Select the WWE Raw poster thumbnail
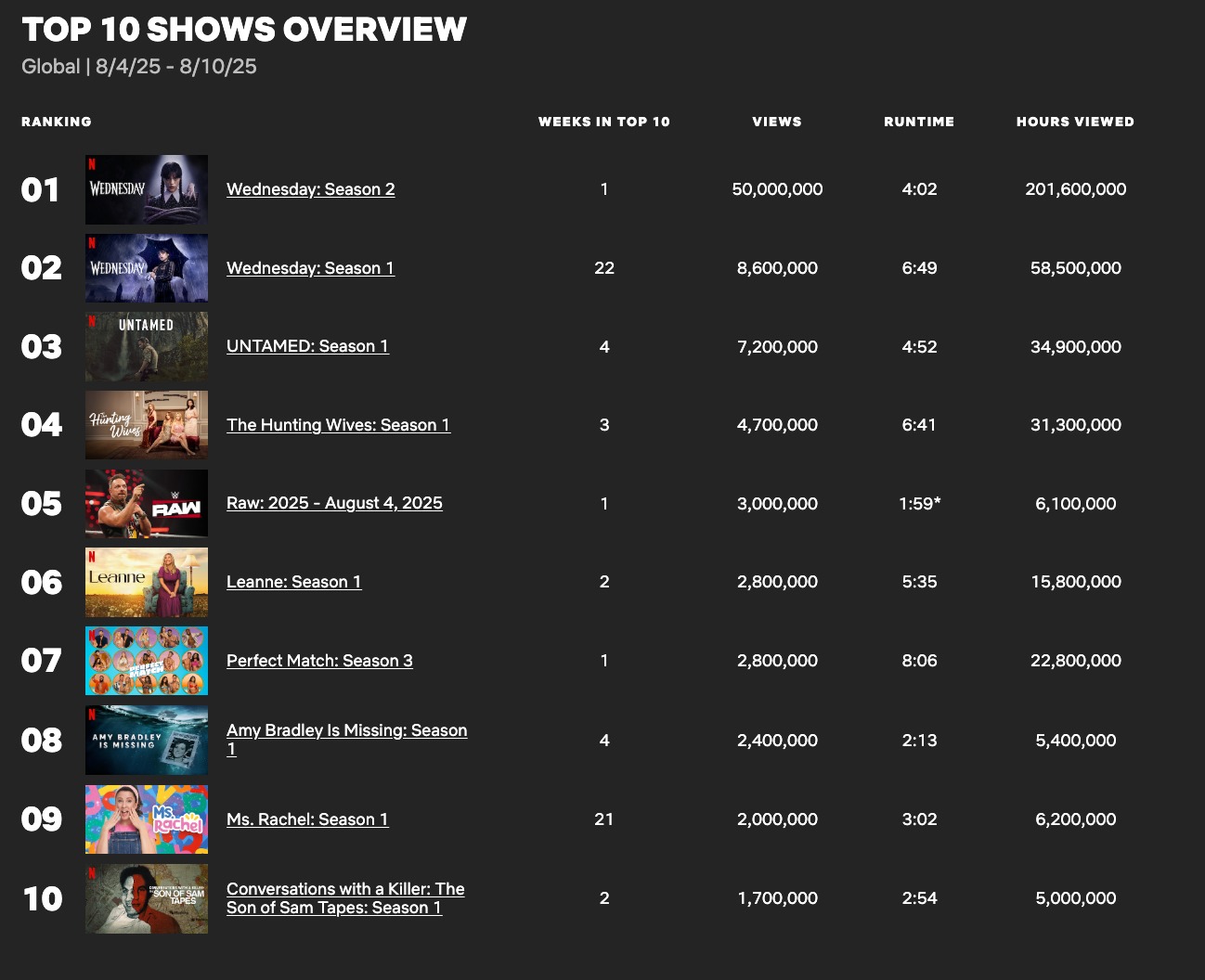The height and width of the screenshot is (980, 1205). [x=147, y=504]
